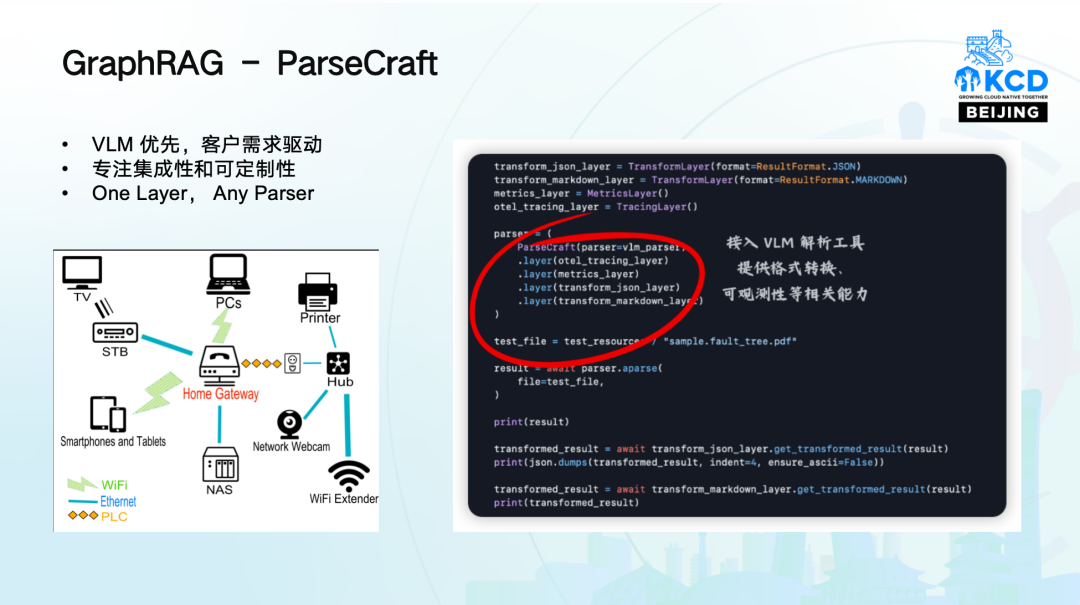
Task: Click the bullet '专注集成性和可定制性'
Action: point(194,169)
